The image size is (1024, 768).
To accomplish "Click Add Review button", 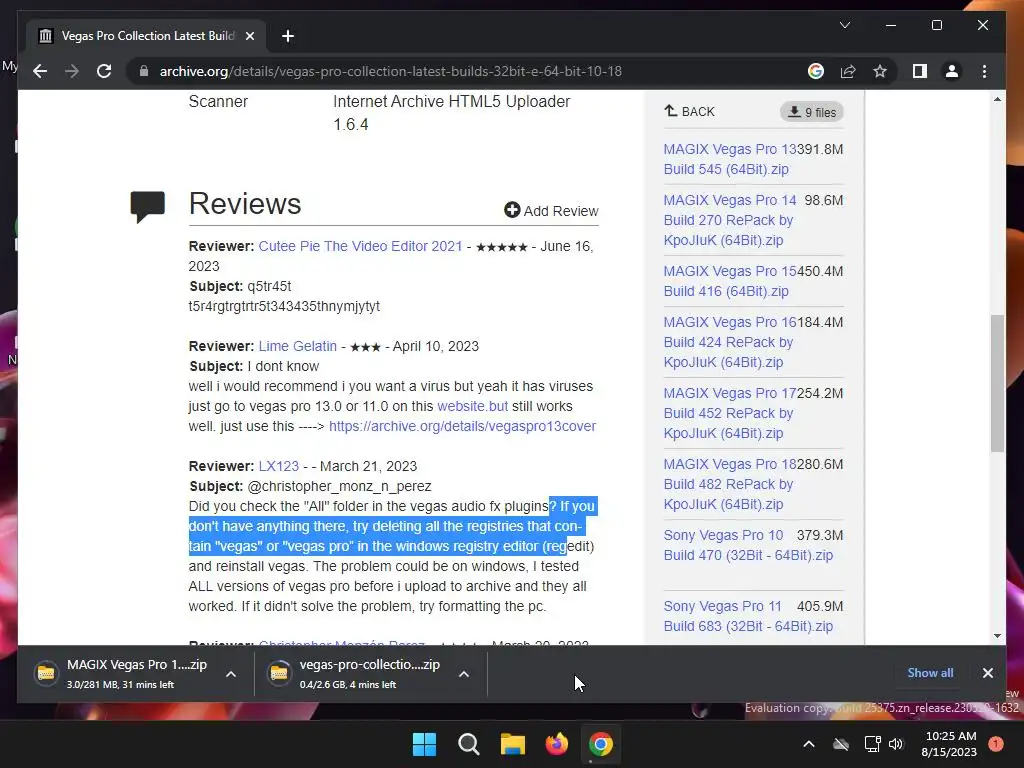I will (551, 210).
